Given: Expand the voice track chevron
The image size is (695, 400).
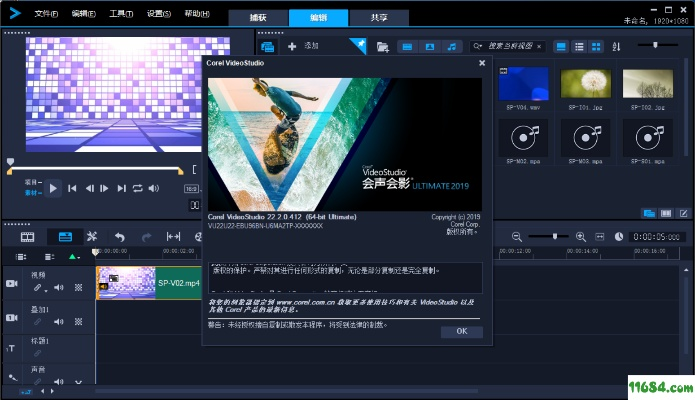Looking at the screenshot, I should coord(78,381).
